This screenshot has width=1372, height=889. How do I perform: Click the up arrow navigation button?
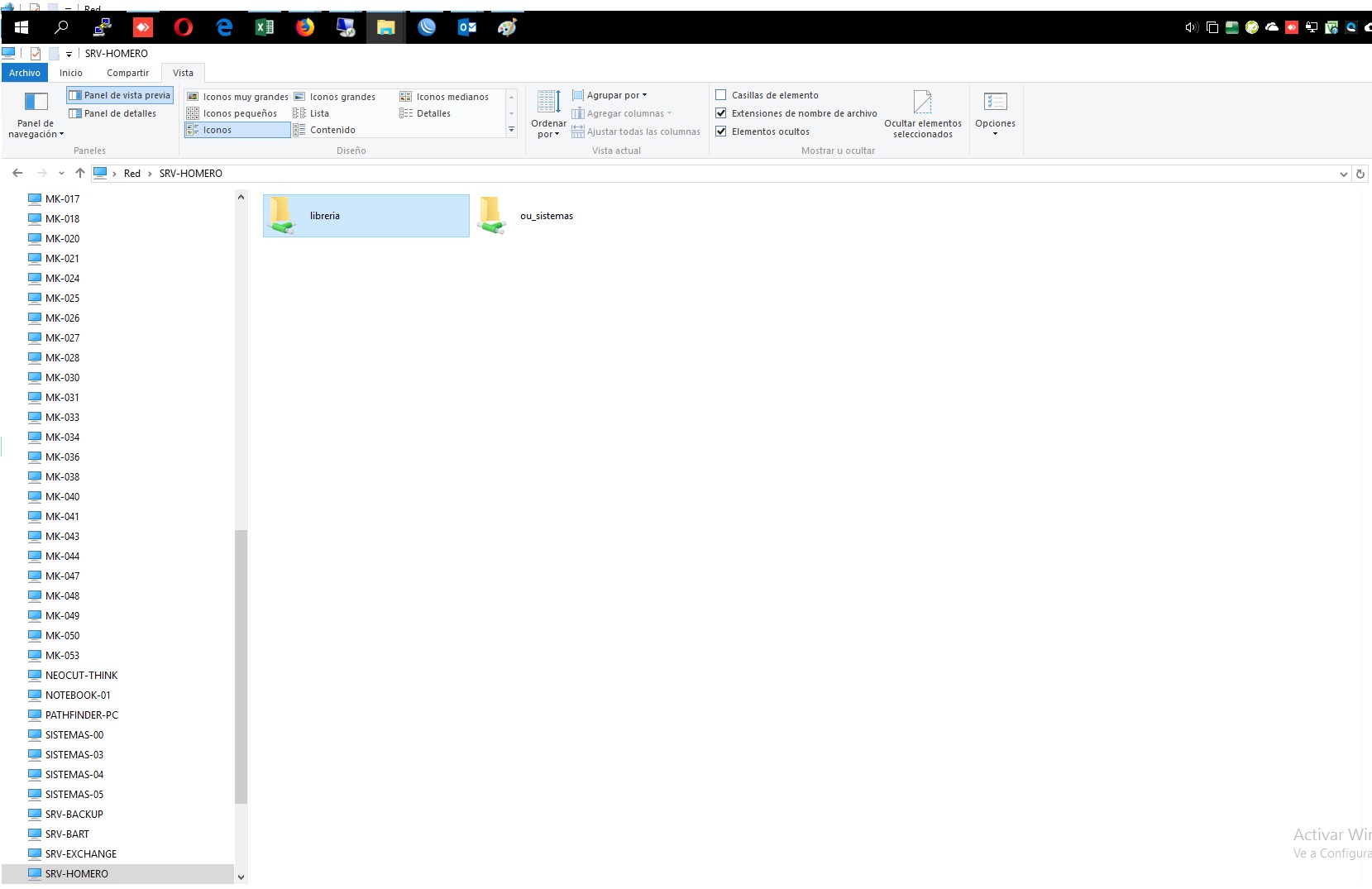[80, 173]
